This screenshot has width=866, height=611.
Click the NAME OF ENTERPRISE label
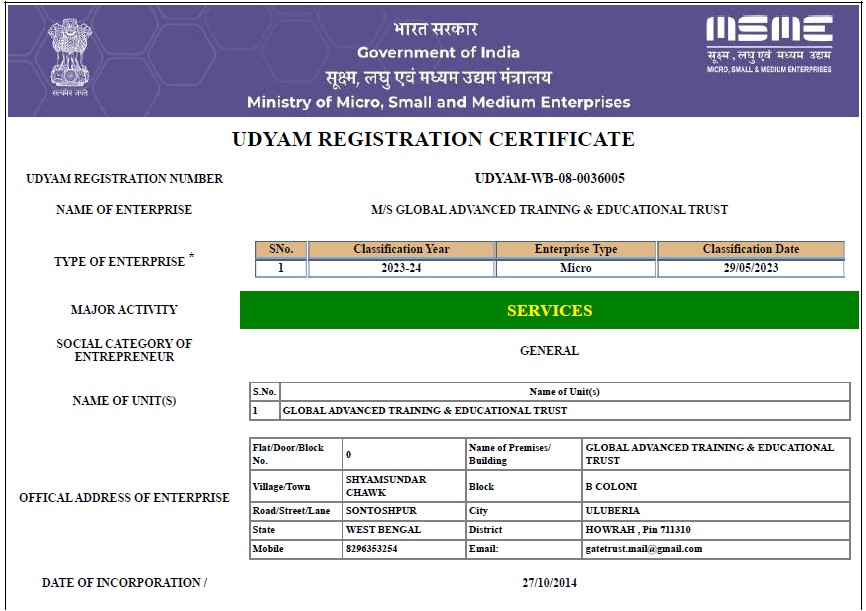124,210
